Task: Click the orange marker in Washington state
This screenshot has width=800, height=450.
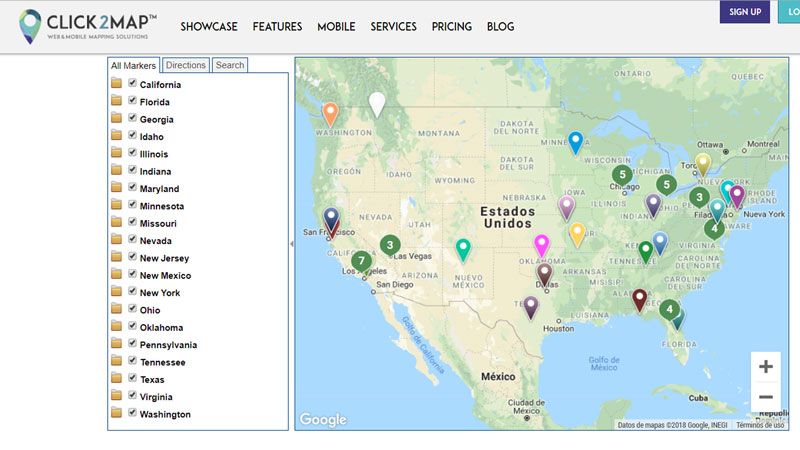Action: click(330, 114)
